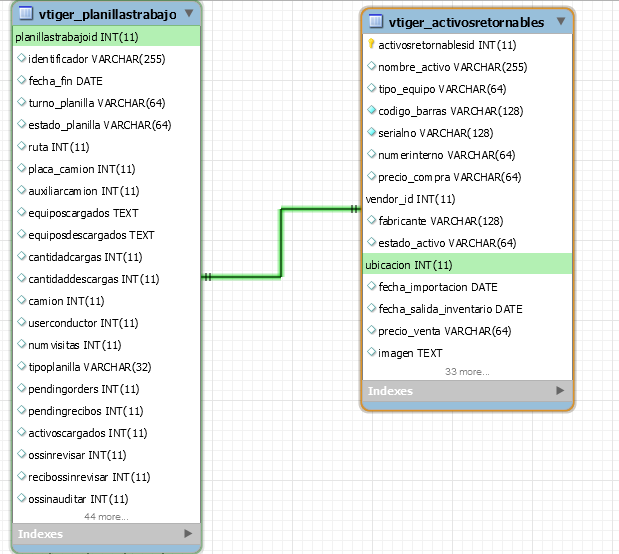The height and width of the screenshot is (554, 619).
Task: Click the primary key icon of activosretornablesid
Action: pos(371,44)
